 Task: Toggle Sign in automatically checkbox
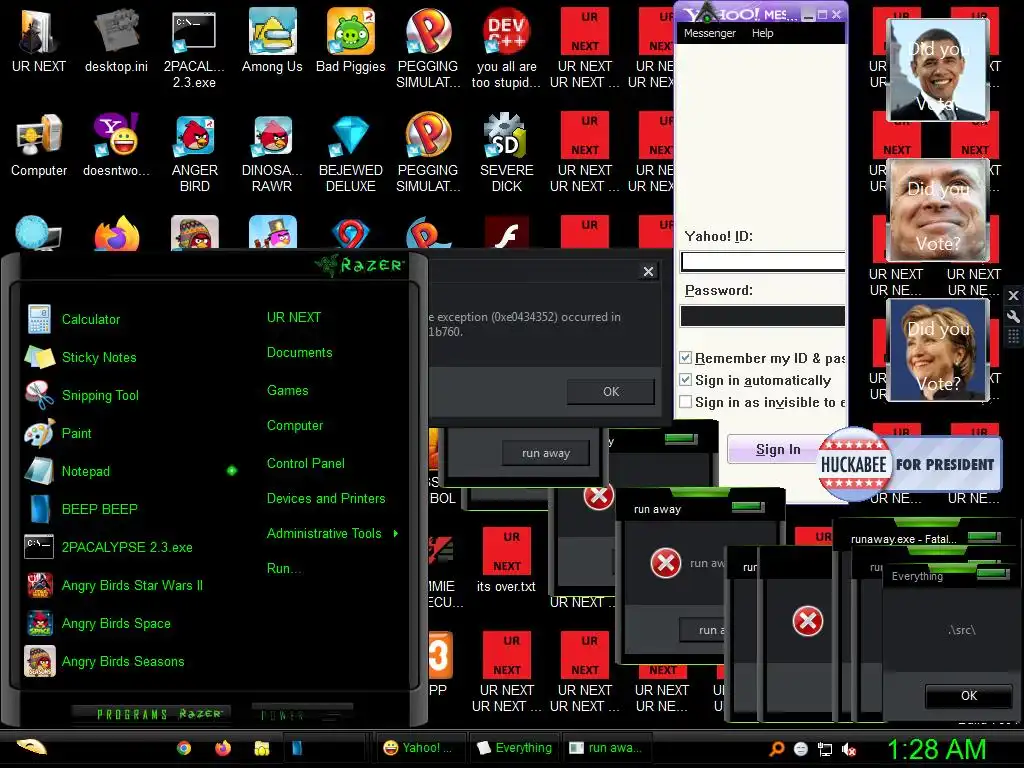click(x=685, y=379)
